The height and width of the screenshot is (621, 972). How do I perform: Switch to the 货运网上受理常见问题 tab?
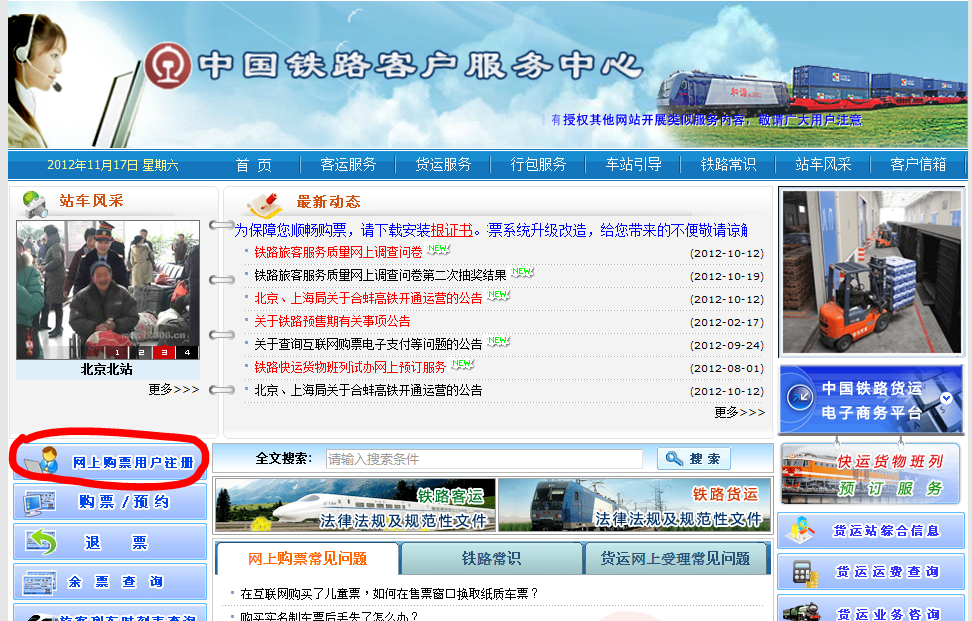pyautogui.click(x=676, y=558)
